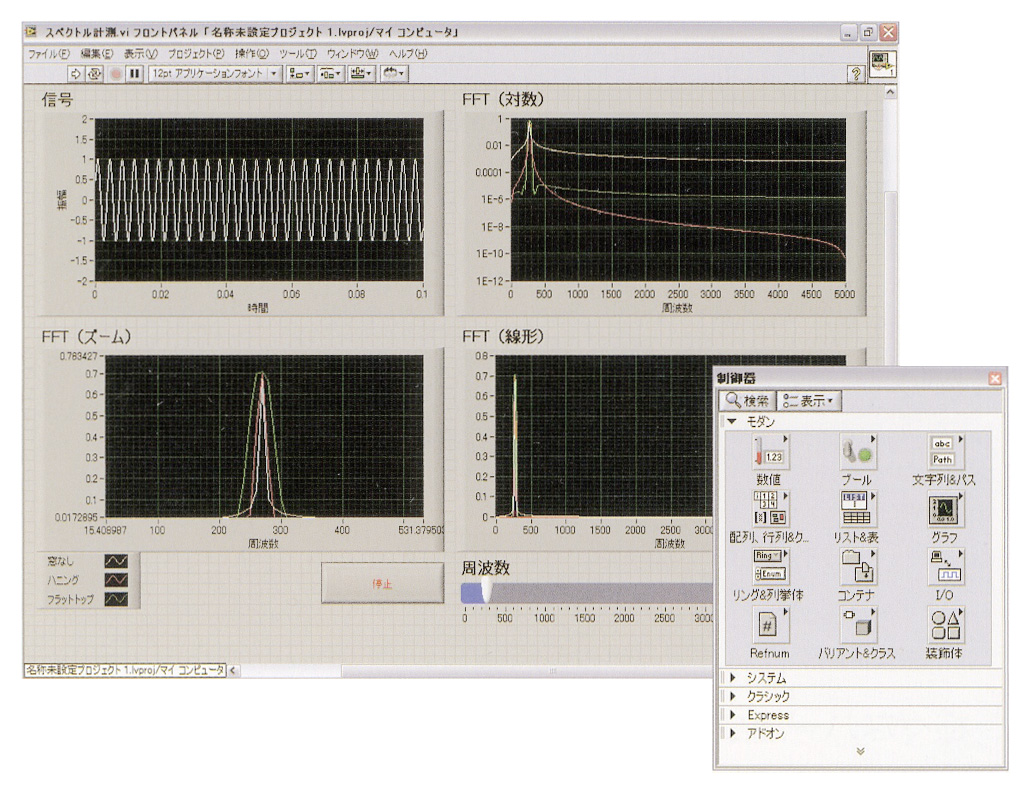Click the 窓なし plot legend swatch

[116, 562]
